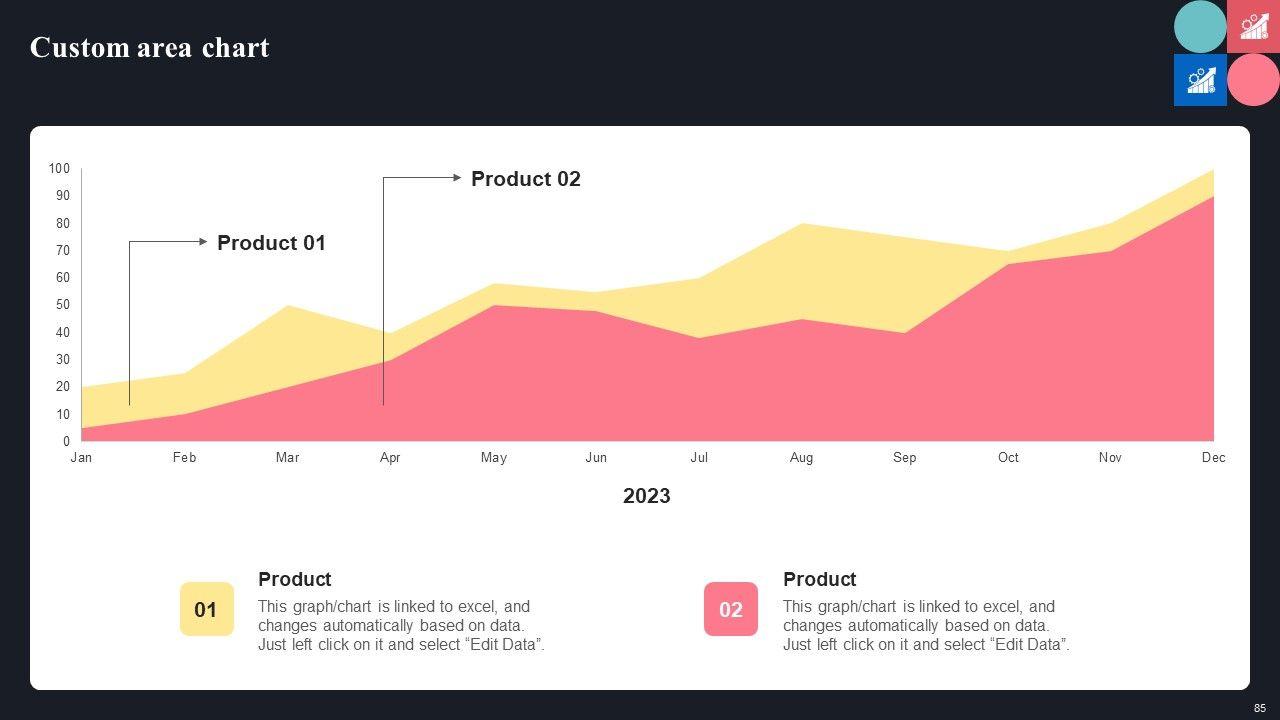This screenshot has width=1280, height=720.
Task: Click the Product 02 callout arrowhead
Action: coord(457,178)
